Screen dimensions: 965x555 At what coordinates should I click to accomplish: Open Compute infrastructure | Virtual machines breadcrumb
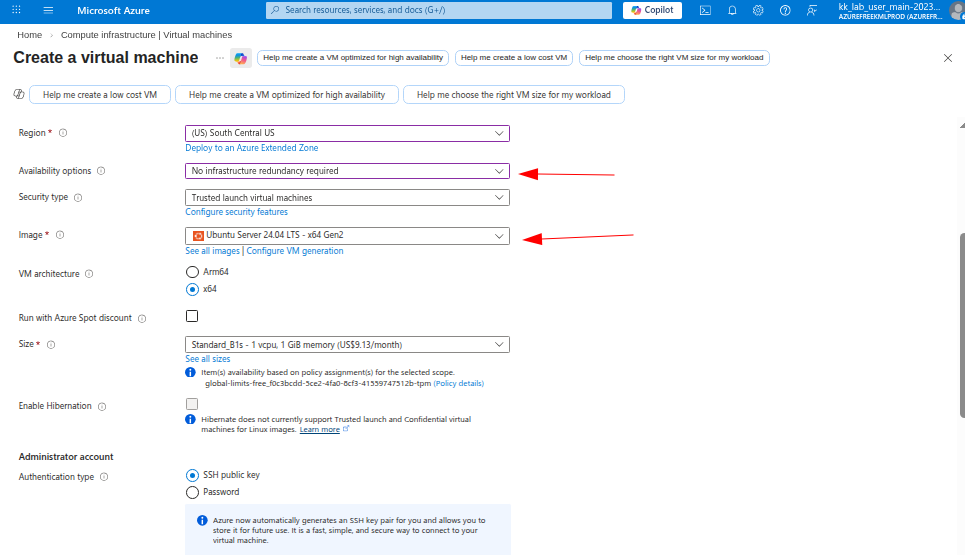click(x=146, y=35)
